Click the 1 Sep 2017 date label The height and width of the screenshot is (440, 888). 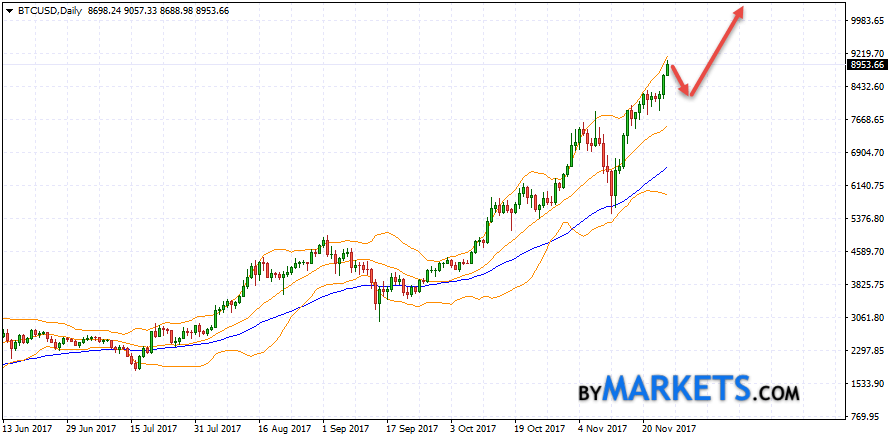[x=347, y=429]
